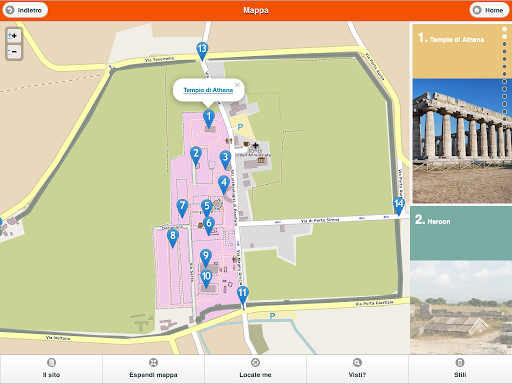512x384 pixels.
Task: Open the Tempio di Athena popup link
Action: [x=208, y=90]
